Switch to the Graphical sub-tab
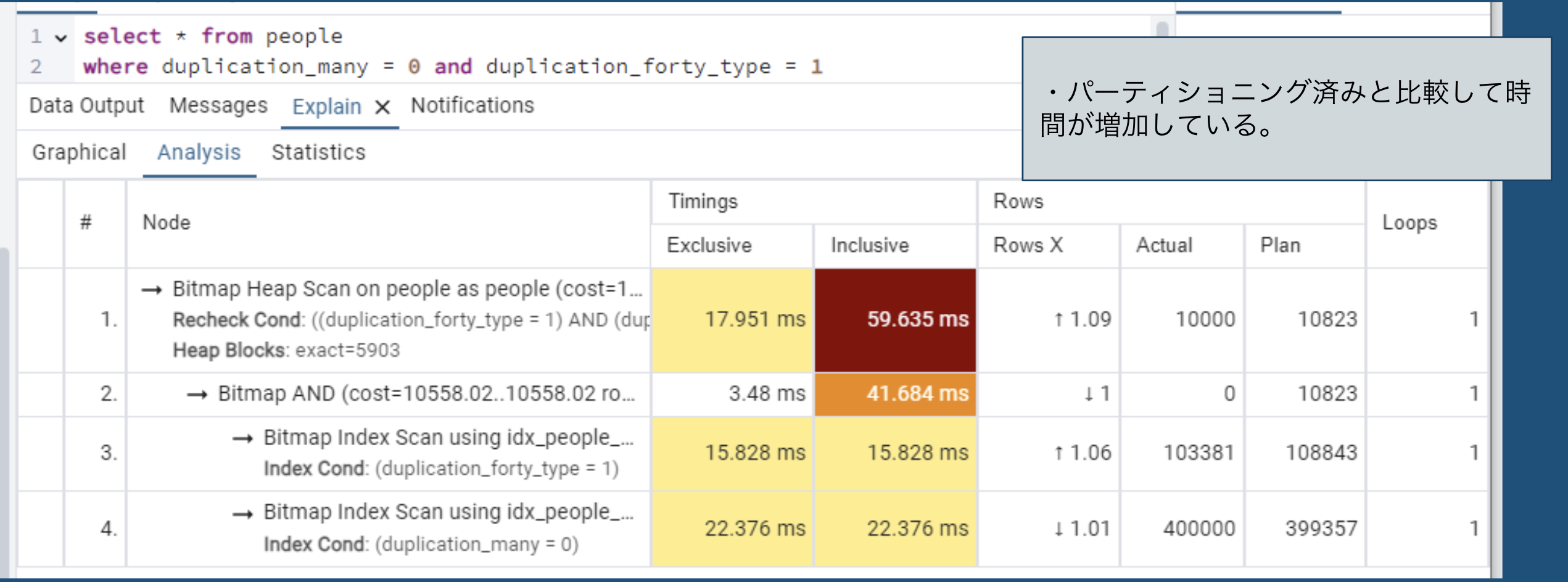The image size is (1568, 582). pos(79,152)
